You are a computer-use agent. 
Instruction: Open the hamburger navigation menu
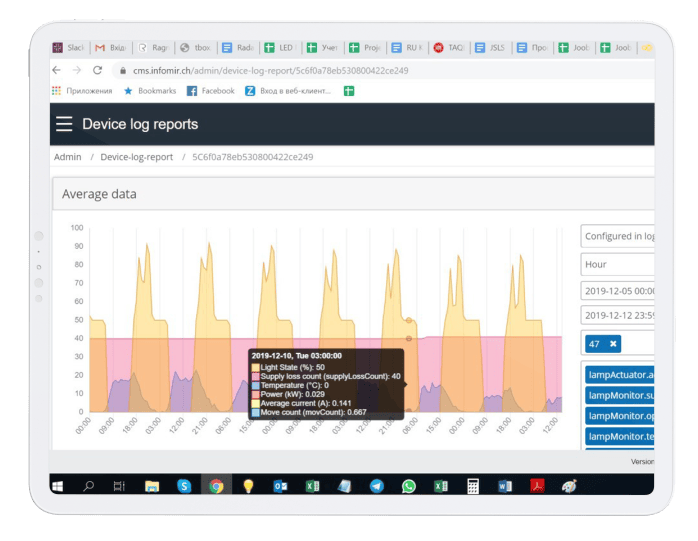point(64,124)
